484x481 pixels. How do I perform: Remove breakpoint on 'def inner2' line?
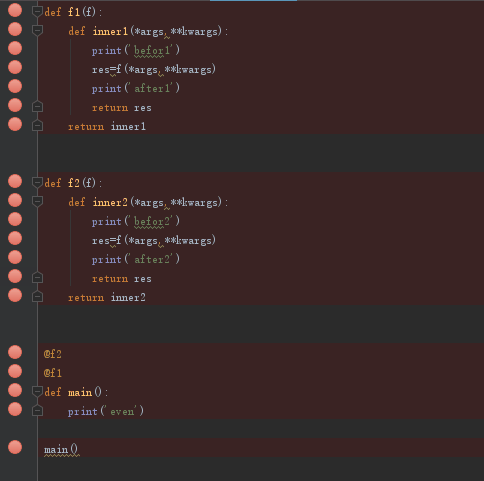coord(15,200)
